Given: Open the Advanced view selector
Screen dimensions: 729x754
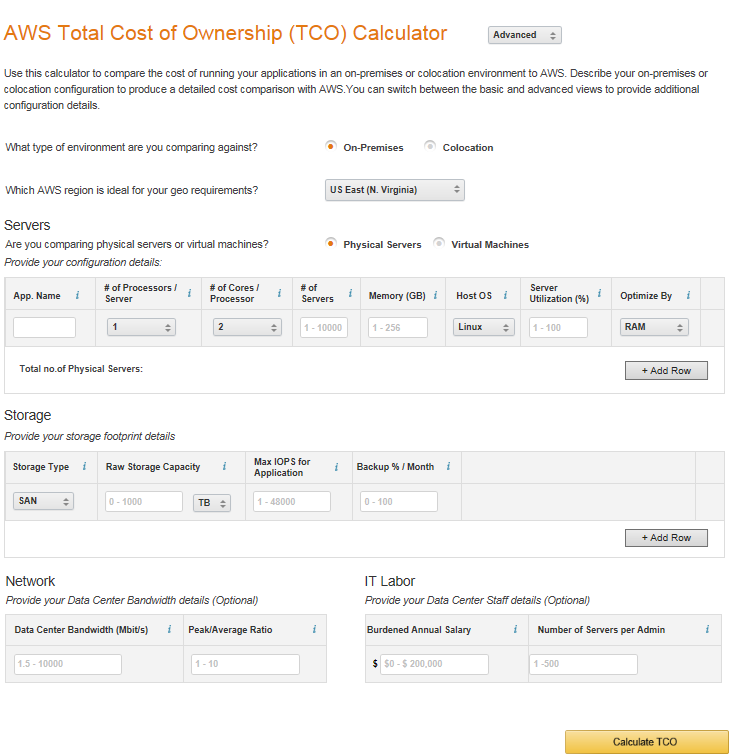Looking at the screenshot, I should tap(525, 35).
